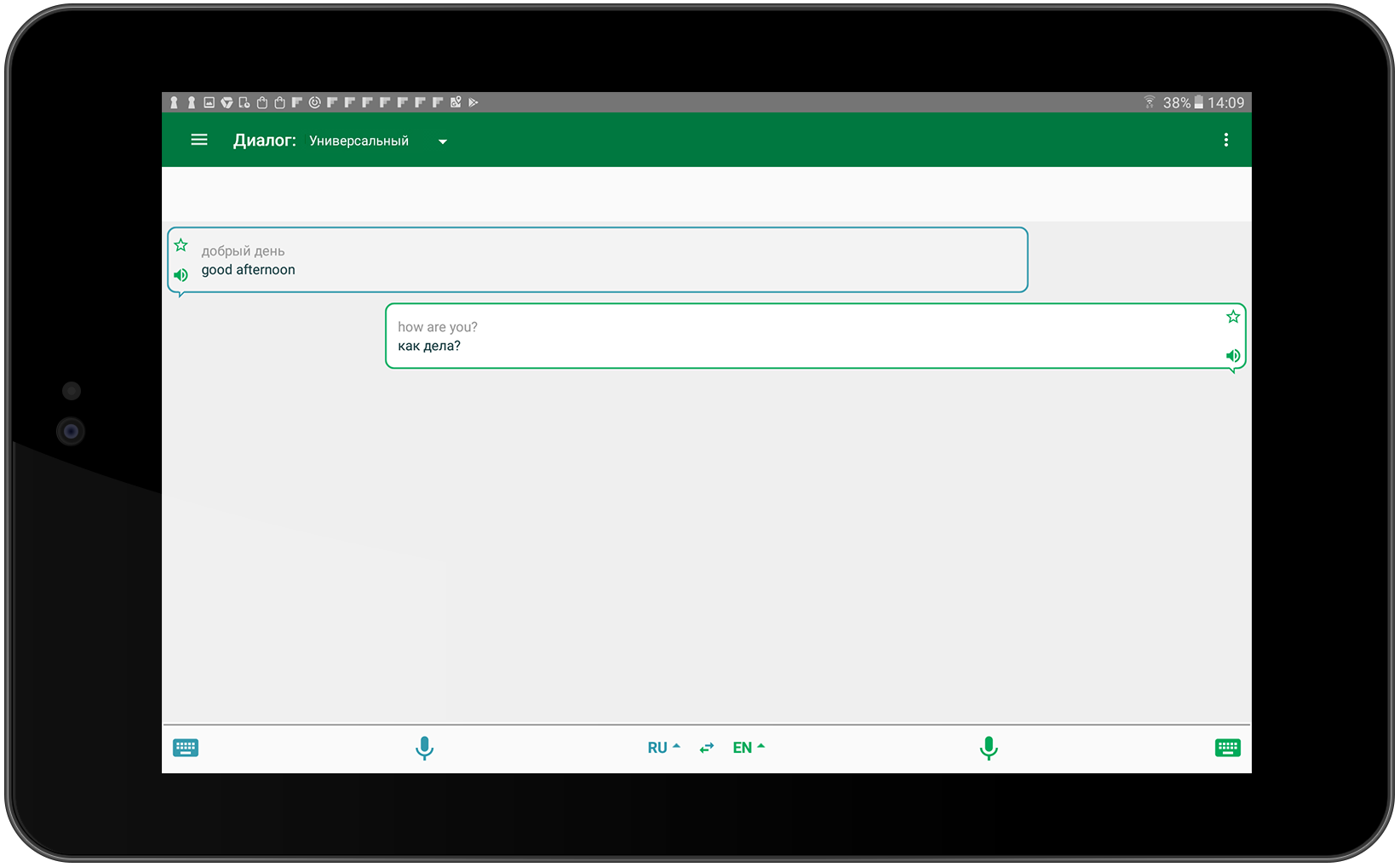Tap the green microphone for English speech

tap(989, 749)
